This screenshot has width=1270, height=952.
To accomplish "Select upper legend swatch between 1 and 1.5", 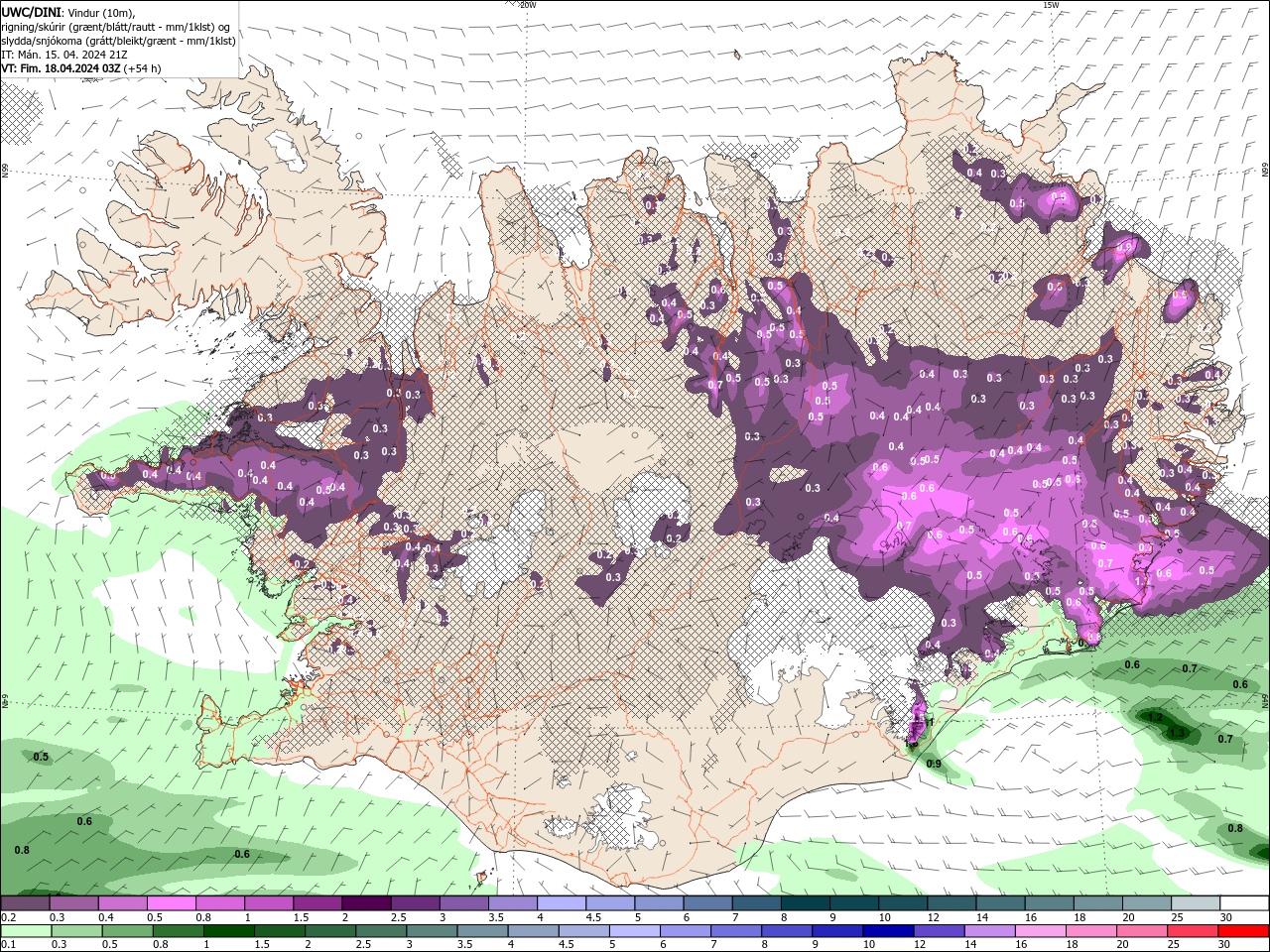I will [269, 903].
